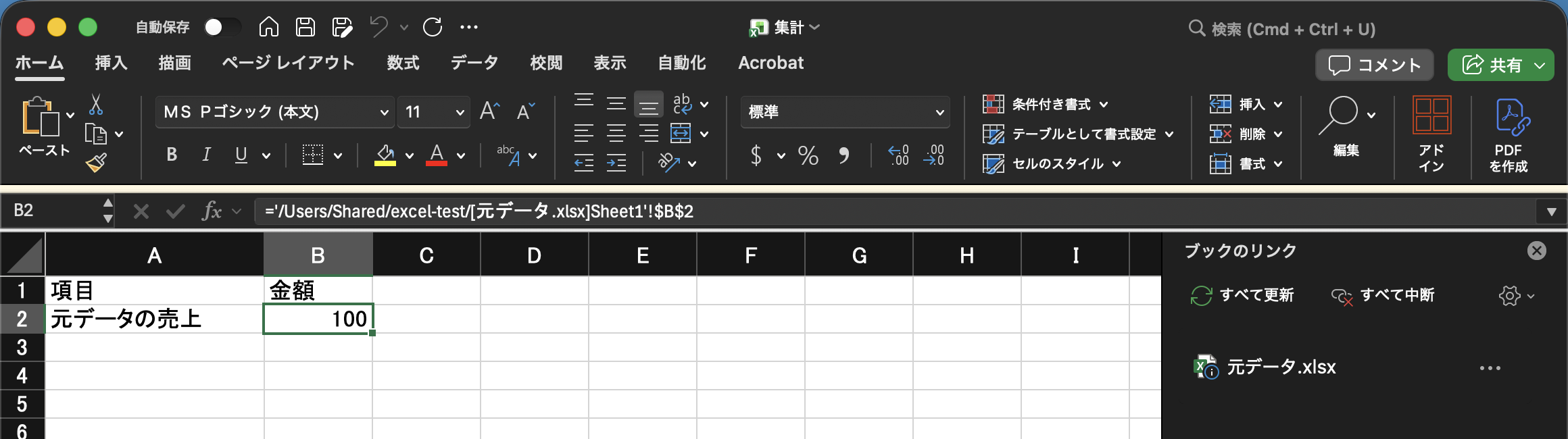This screenshot has height=439, width=1568.
Task: Click the Wrap Text icon
Action: (682, 104)
